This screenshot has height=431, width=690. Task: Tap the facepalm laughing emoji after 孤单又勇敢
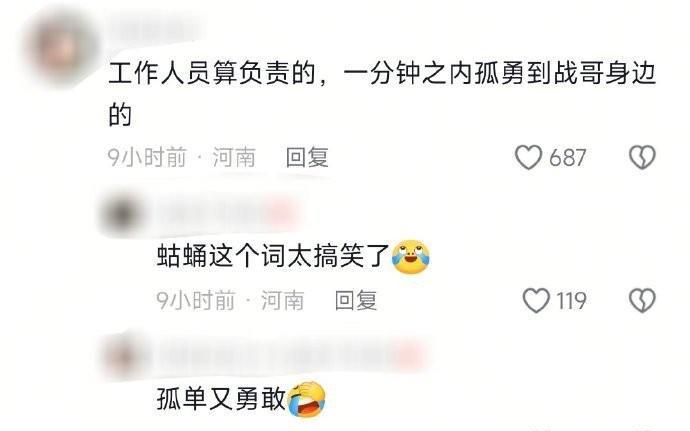pos(306,399)
